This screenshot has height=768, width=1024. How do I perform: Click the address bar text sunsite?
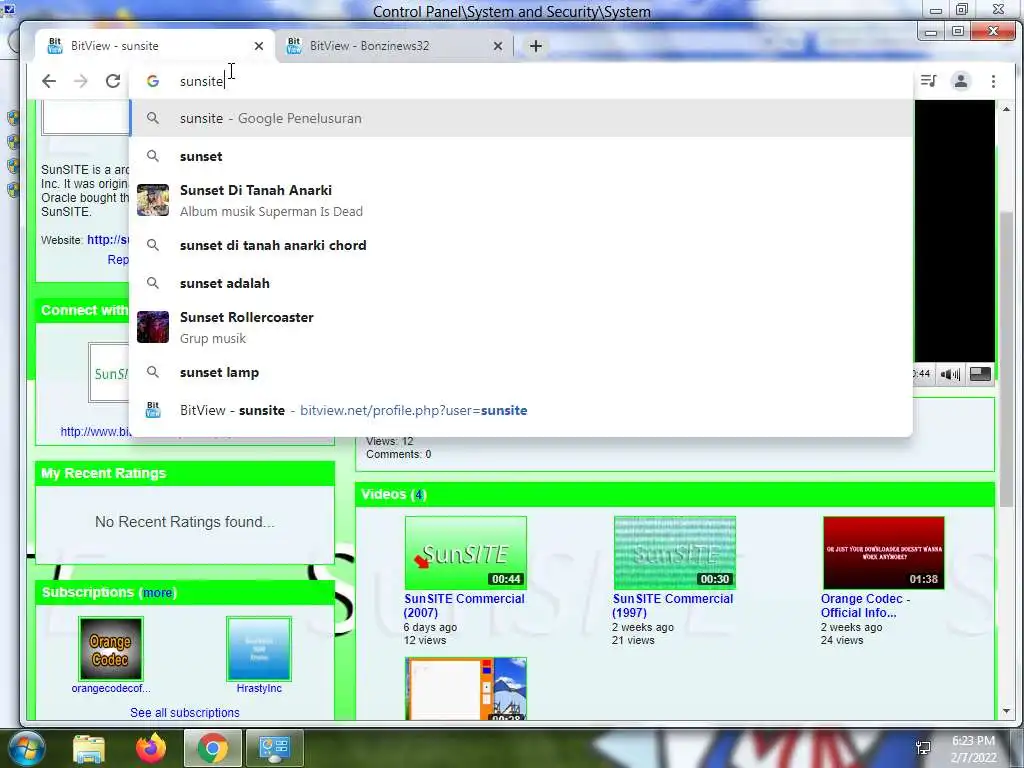[201, 81]
